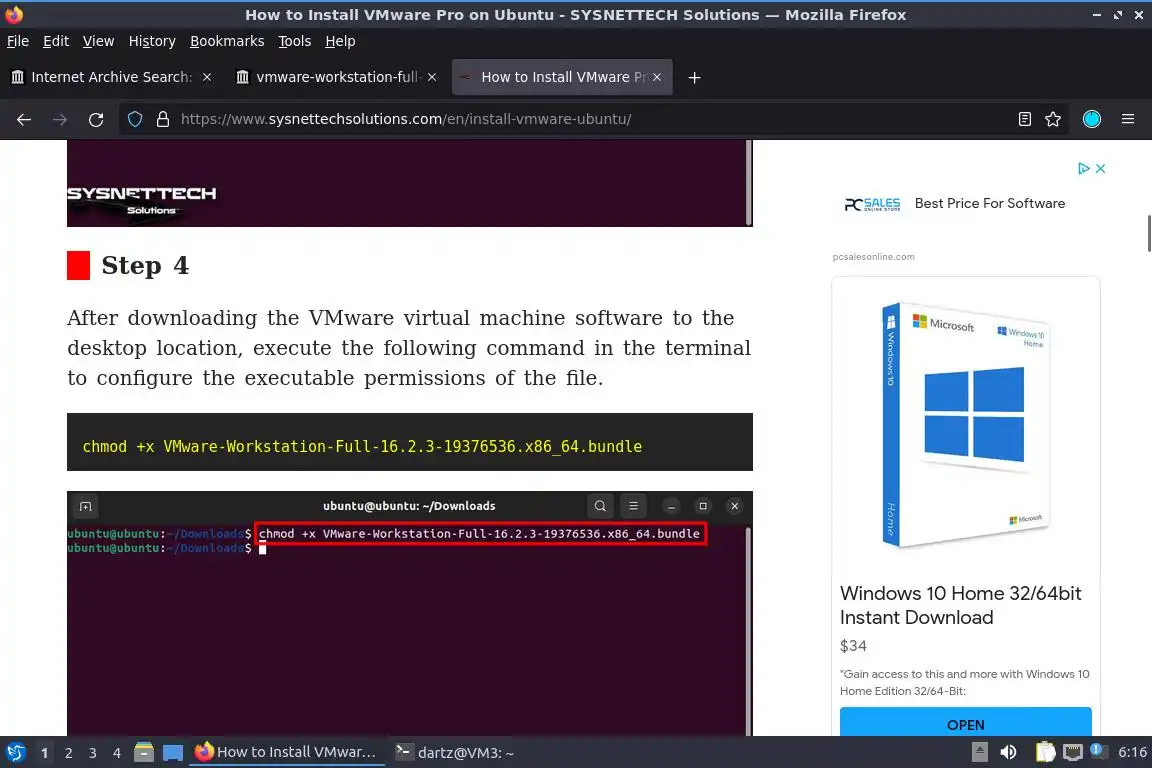Click the removable media eject tray icon
Screen dimensions: 1152x768
[979, 752]
